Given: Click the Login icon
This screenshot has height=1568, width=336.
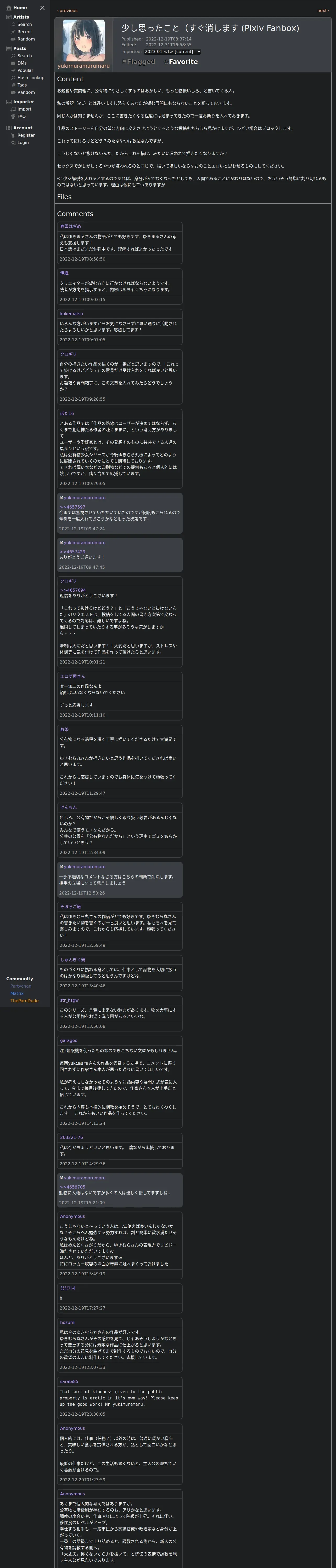Looking at the screenshot, I should coord(13,142).
